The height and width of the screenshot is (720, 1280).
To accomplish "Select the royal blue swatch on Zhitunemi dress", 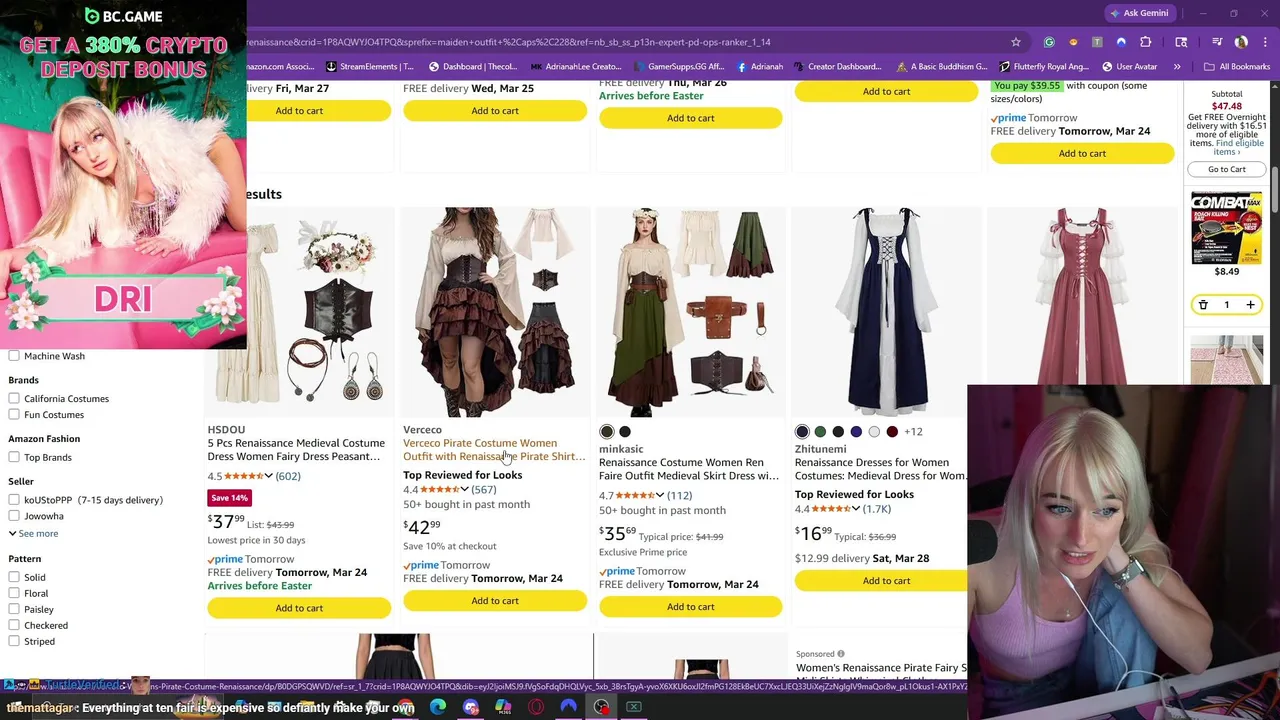I will point(856,432).
